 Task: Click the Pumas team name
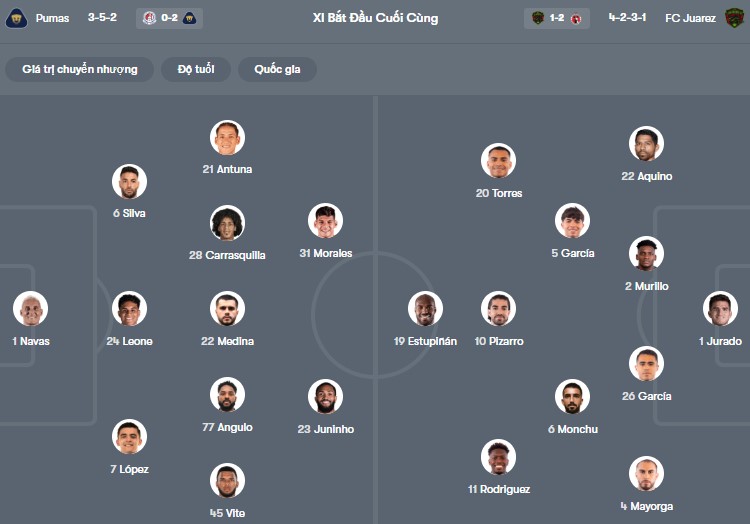coord(52,18)
